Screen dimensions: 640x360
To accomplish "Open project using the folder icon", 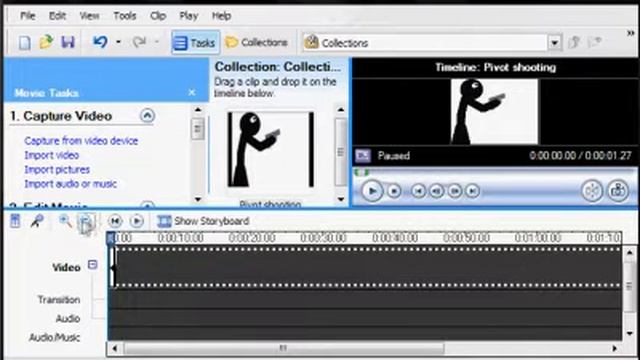I will [x=46, y=42].
